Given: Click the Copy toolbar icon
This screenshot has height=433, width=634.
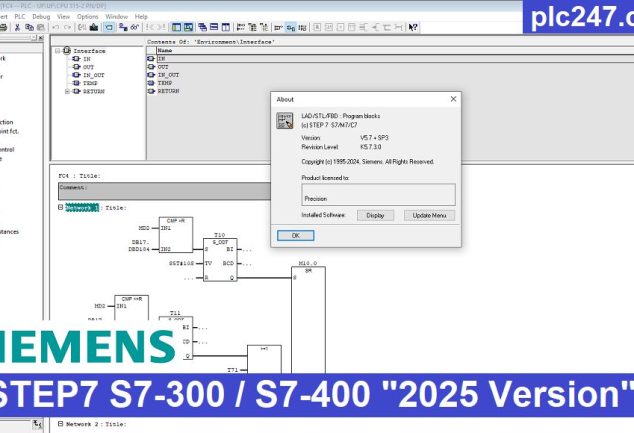Looking at the screenshot, I should (29, 27).
